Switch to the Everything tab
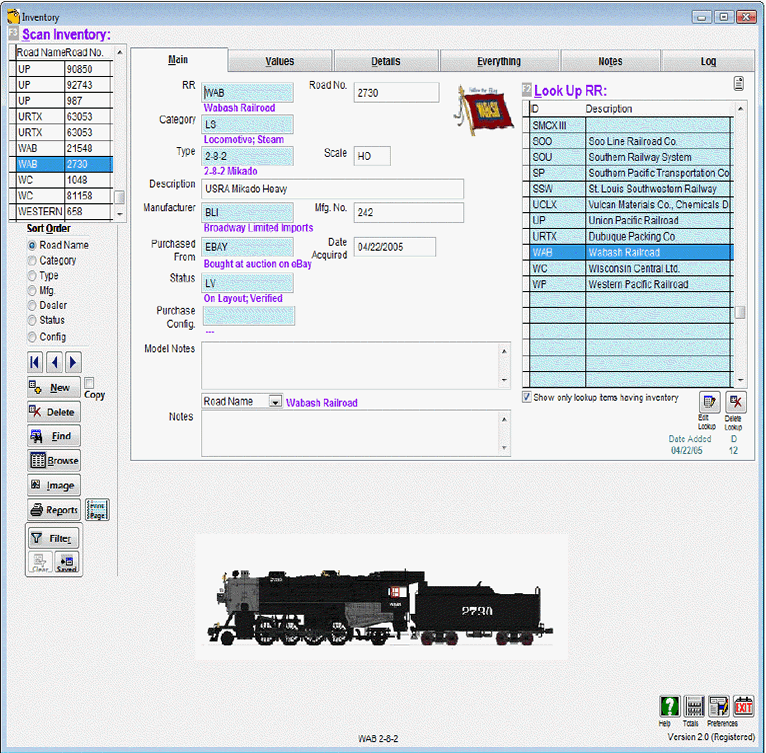 499,61
